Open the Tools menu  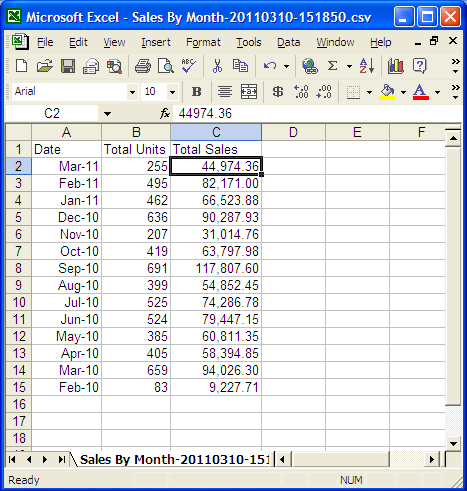click(249, 42)
